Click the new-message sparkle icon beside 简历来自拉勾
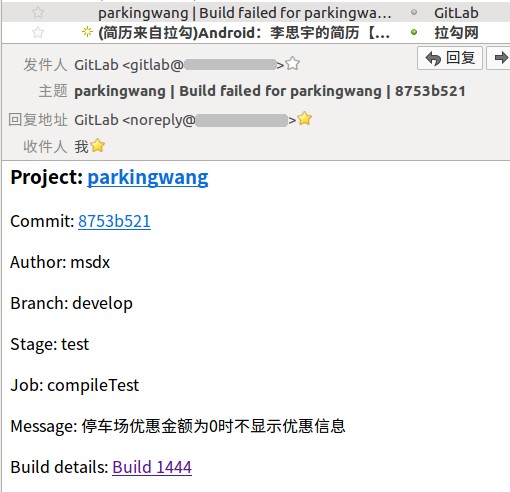510x492 pixels. pyautogui.click(x=87, y=32)
